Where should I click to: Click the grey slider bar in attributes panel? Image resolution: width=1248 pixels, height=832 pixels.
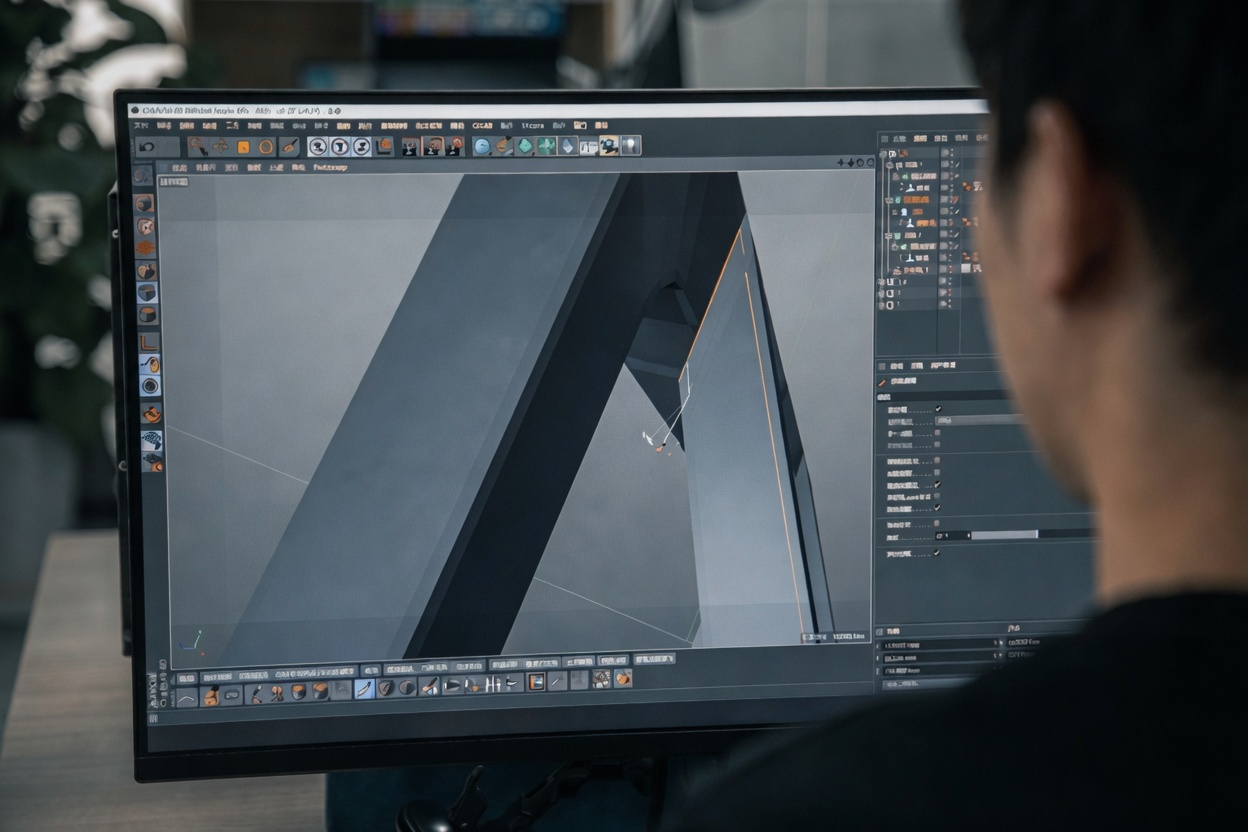pyautogui.click(x=1005, y=535)
